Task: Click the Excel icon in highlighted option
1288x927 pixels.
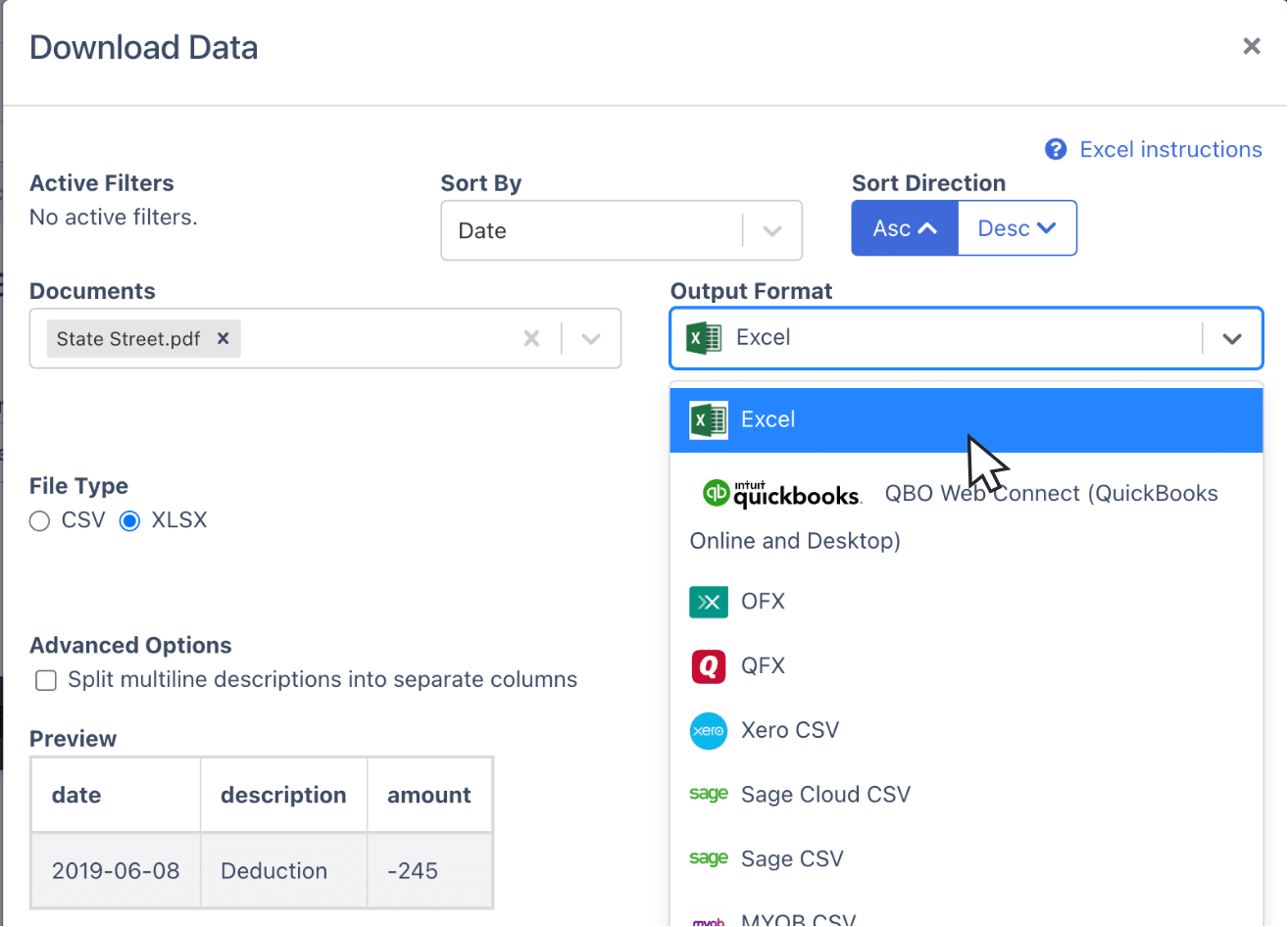Action: coord(709,420)
